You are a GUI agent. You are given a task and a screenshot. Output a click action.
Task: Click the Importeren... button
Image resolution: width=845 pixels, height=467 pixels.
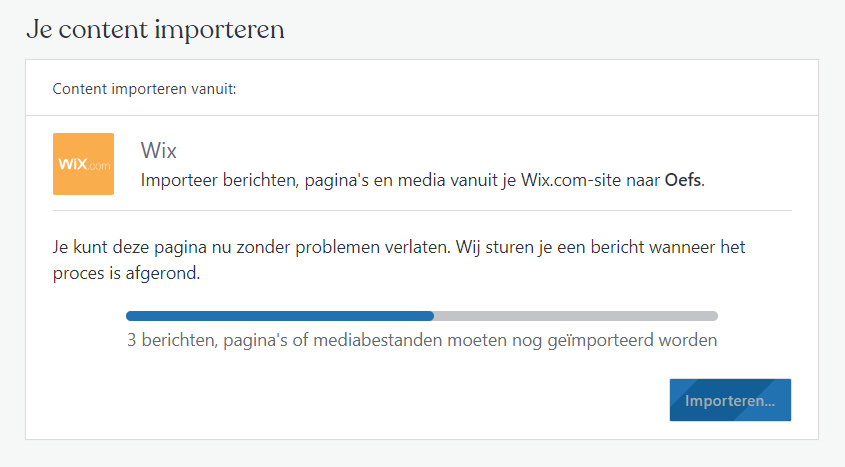coord(730,400)
